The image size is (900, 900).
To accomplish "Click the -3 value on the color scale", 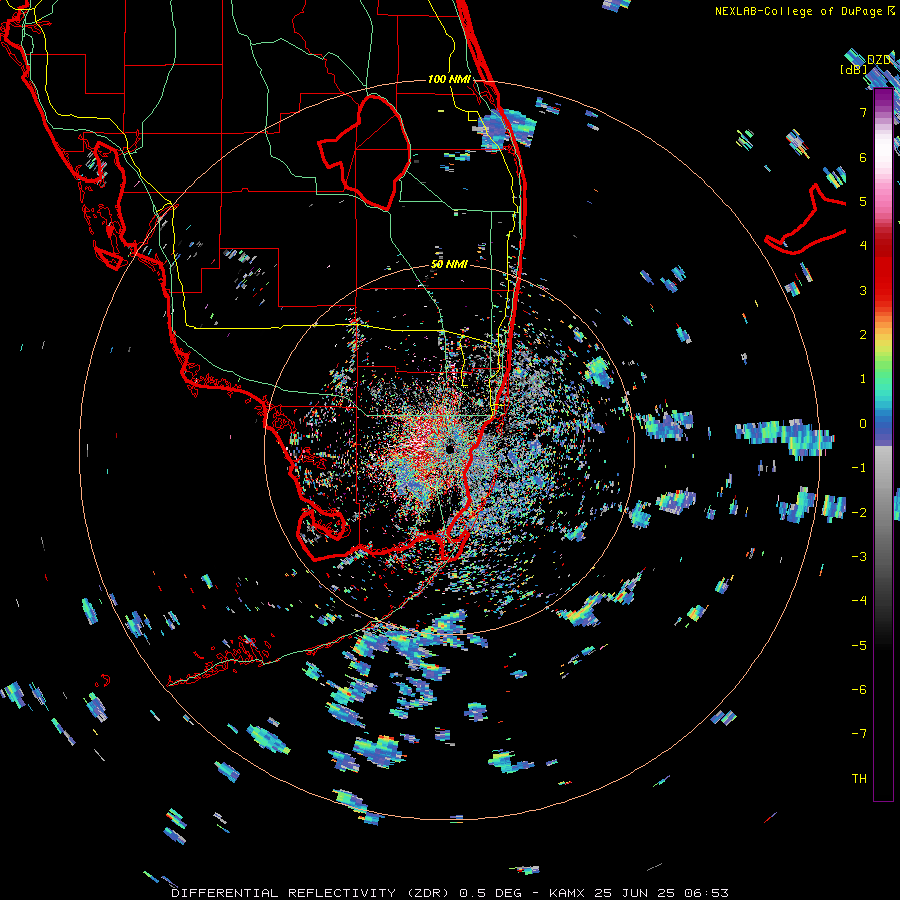I will click(x=859, y=557).
